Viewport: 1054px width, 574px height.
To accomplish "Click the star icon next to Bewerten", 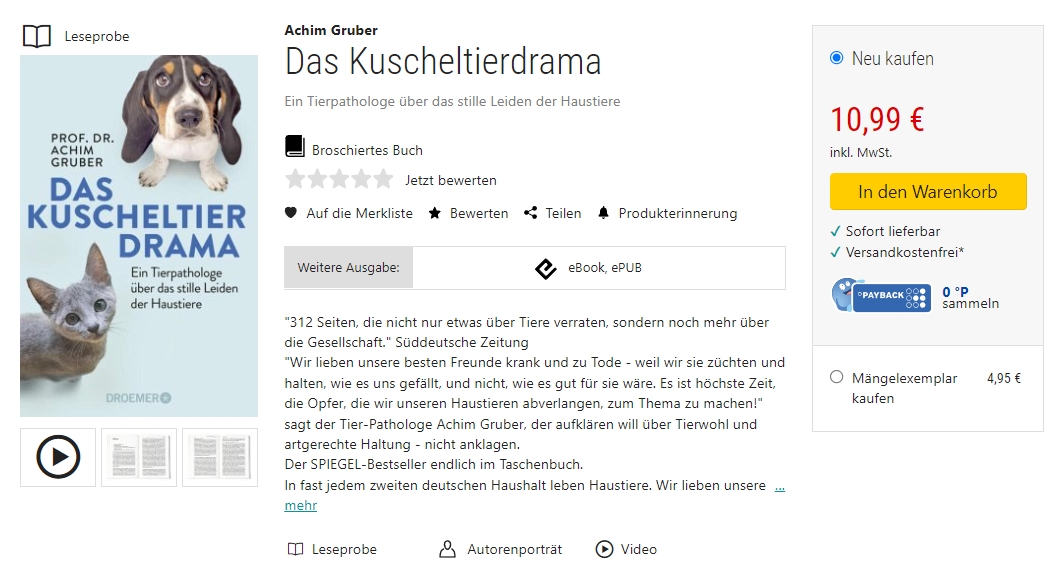I will (435, 213).
